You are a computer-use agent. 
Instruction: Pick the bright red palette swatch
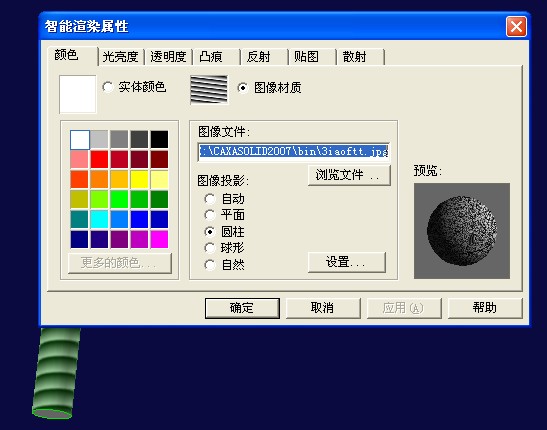pyautogui.click(x=99, y=160)
